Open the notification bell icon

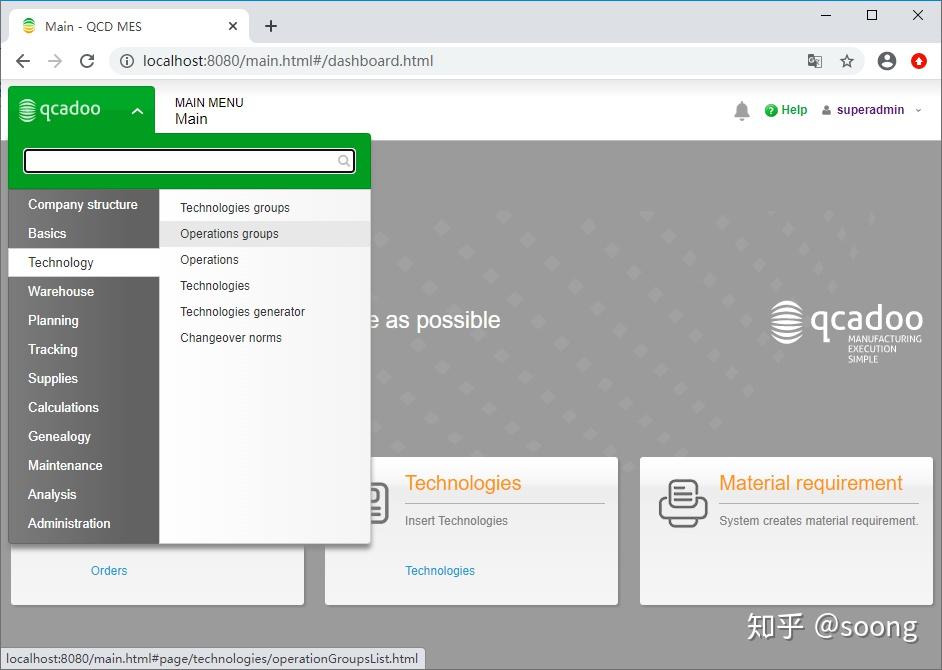pos(742,110)
